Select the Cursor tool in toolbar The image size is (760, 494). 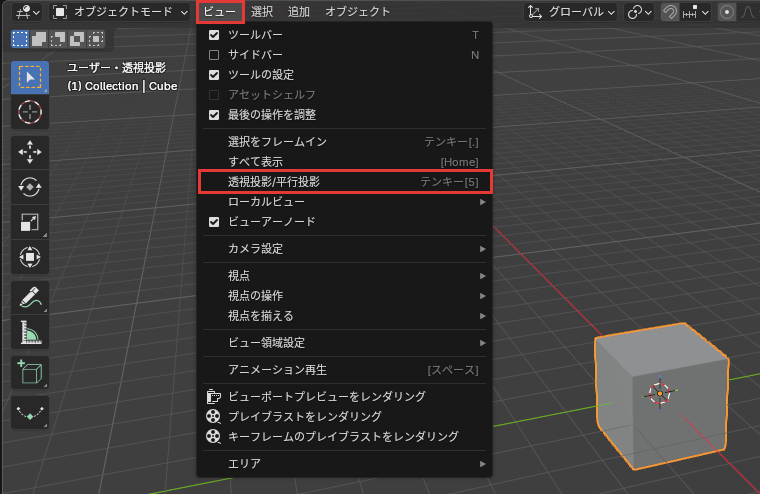[x=30, y=112]
